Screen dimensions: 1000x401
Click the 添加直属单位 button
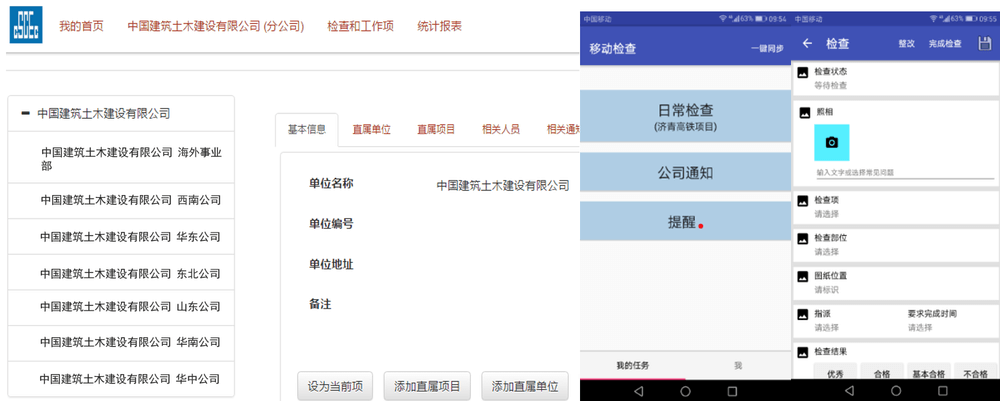[x=525, y=386]
